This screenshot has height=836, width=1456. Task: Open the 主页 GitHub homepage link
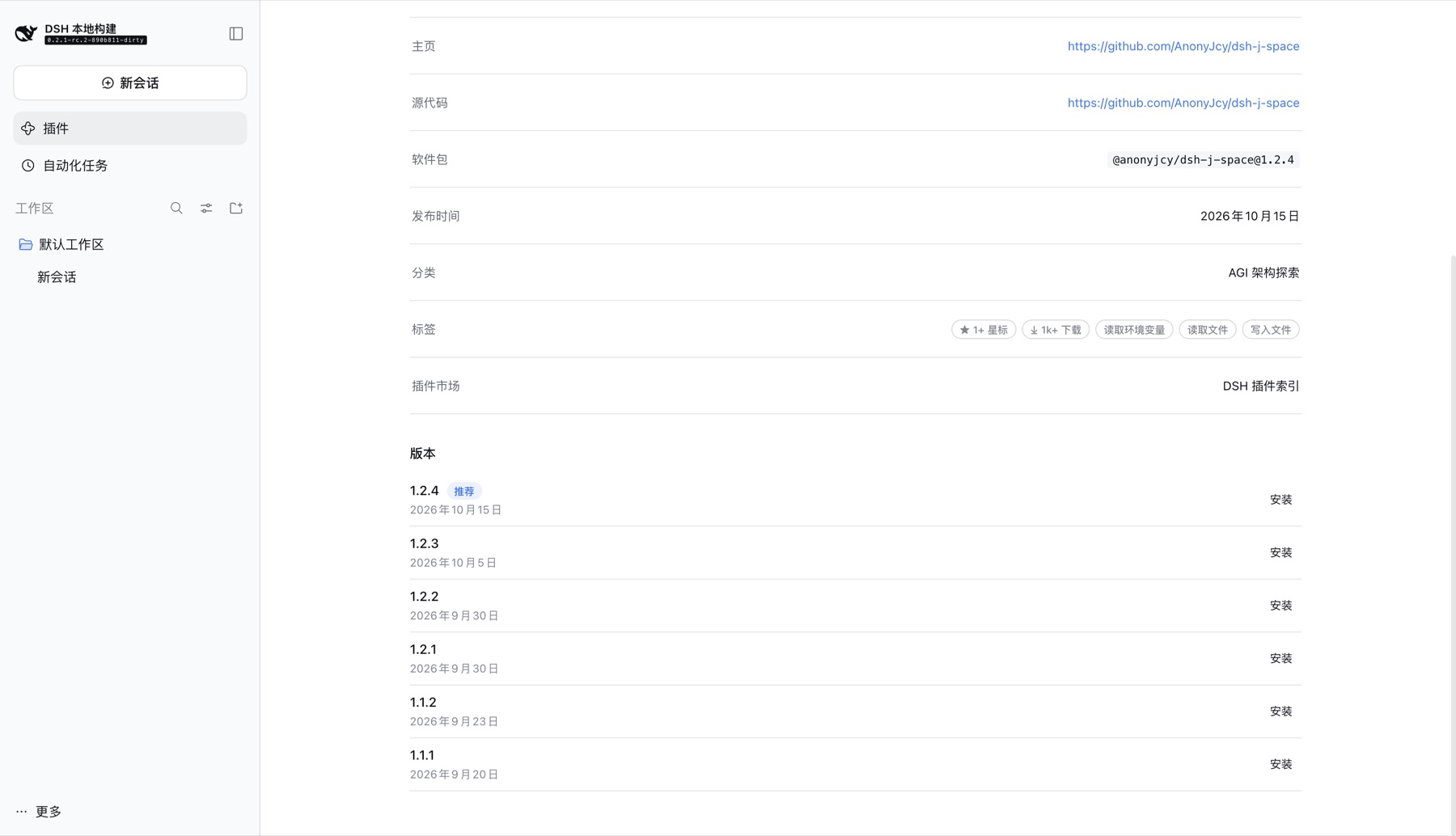[x=1183, y=46]
